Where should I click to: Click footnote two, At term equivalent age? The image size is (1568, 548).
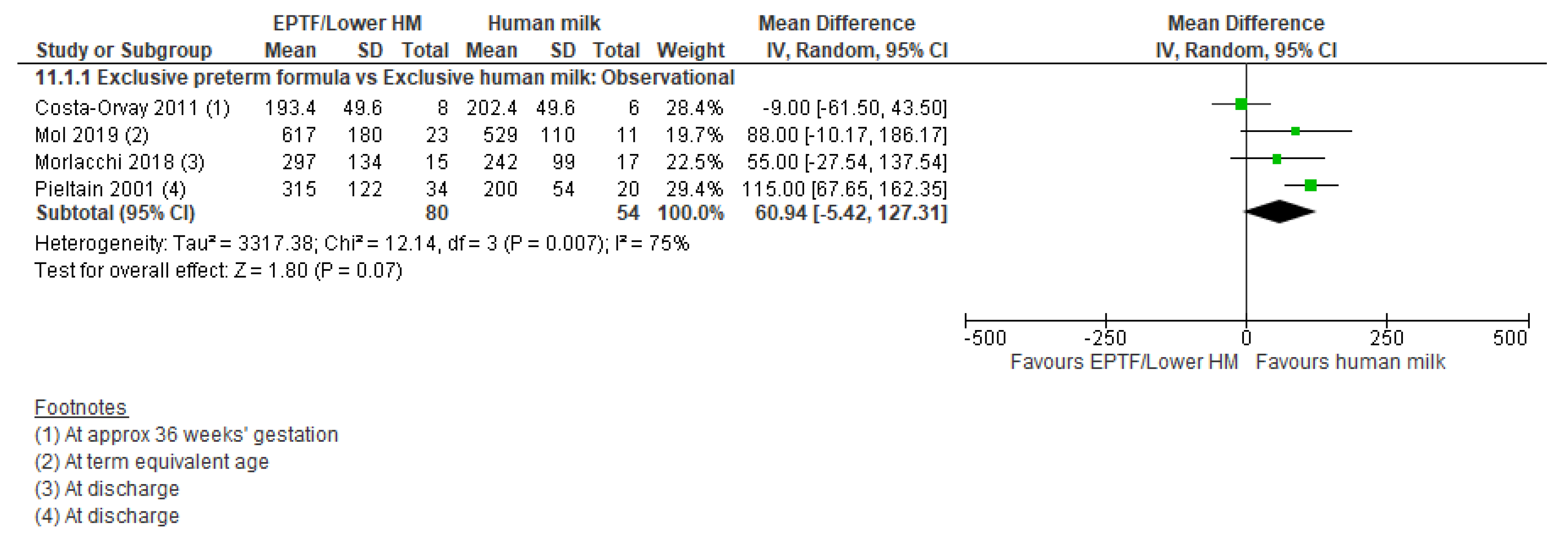click(151, 462)
